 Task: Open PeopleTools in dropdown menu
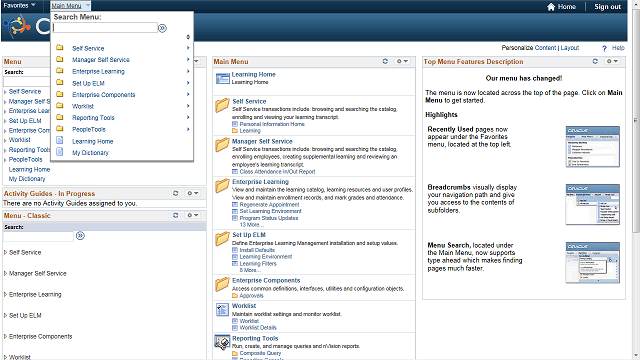click(x=89, y=129)
